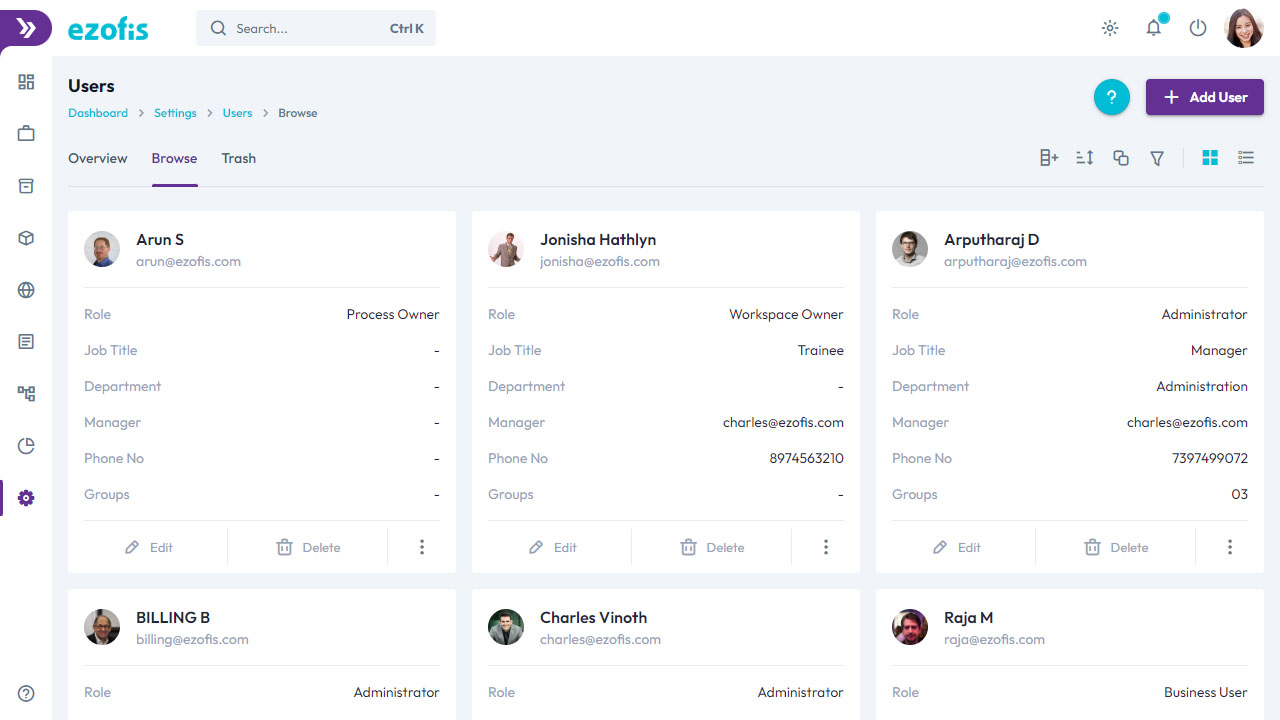This screenshot has width=1280, height=720.
Task: Expand the sidebar with double-chevron button
Action: point(26,28)
